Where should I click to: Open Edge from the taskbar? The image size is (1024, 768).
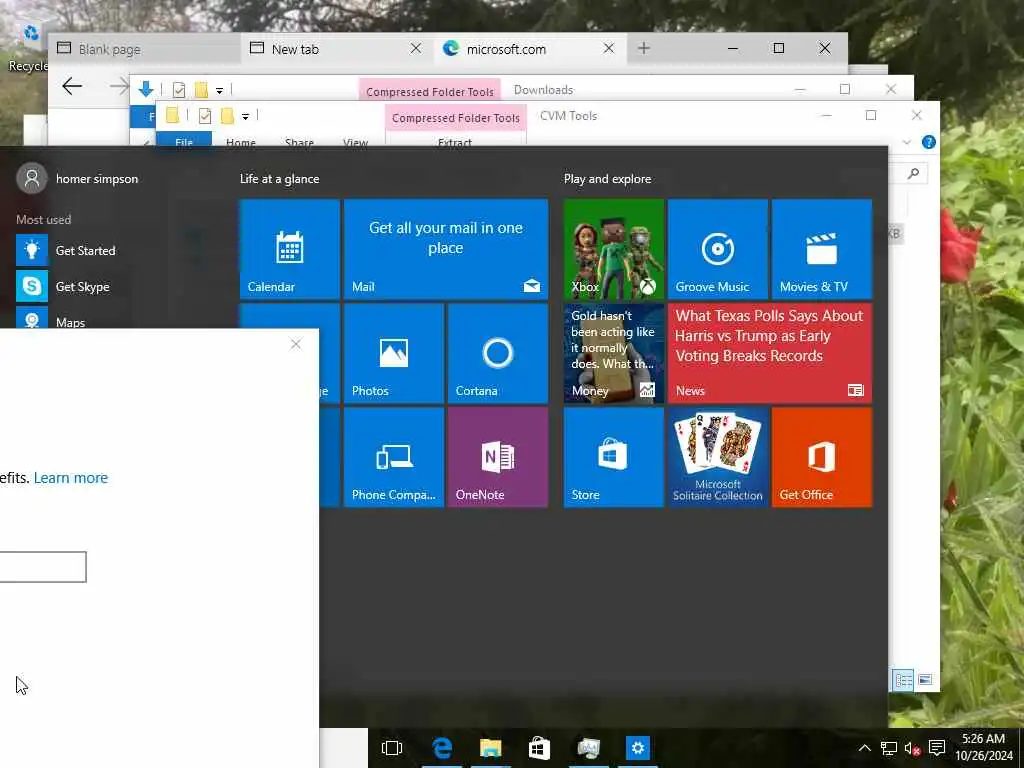point(442,748)
